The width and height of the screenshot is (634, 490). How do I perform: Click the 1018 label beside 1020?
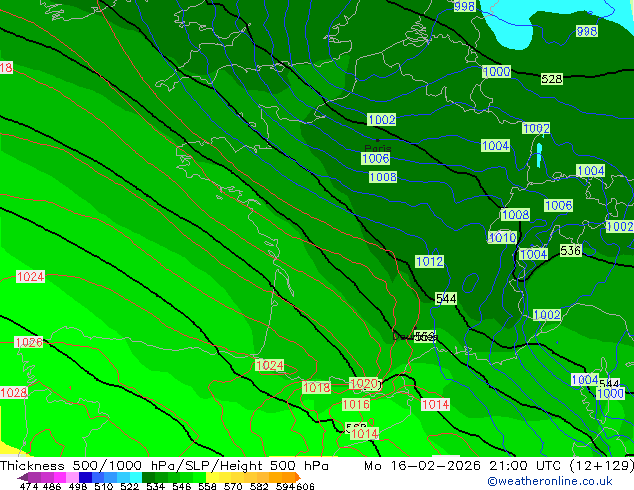click(x=317, y=388)
